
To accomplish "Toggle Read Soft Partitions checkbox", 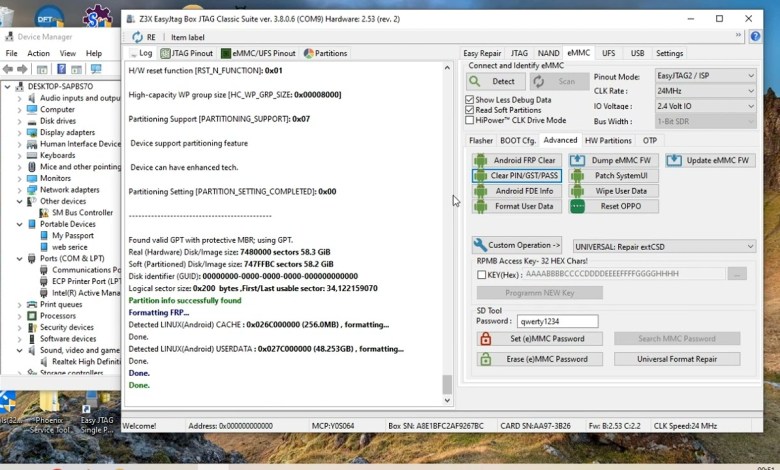I will 469,110.
